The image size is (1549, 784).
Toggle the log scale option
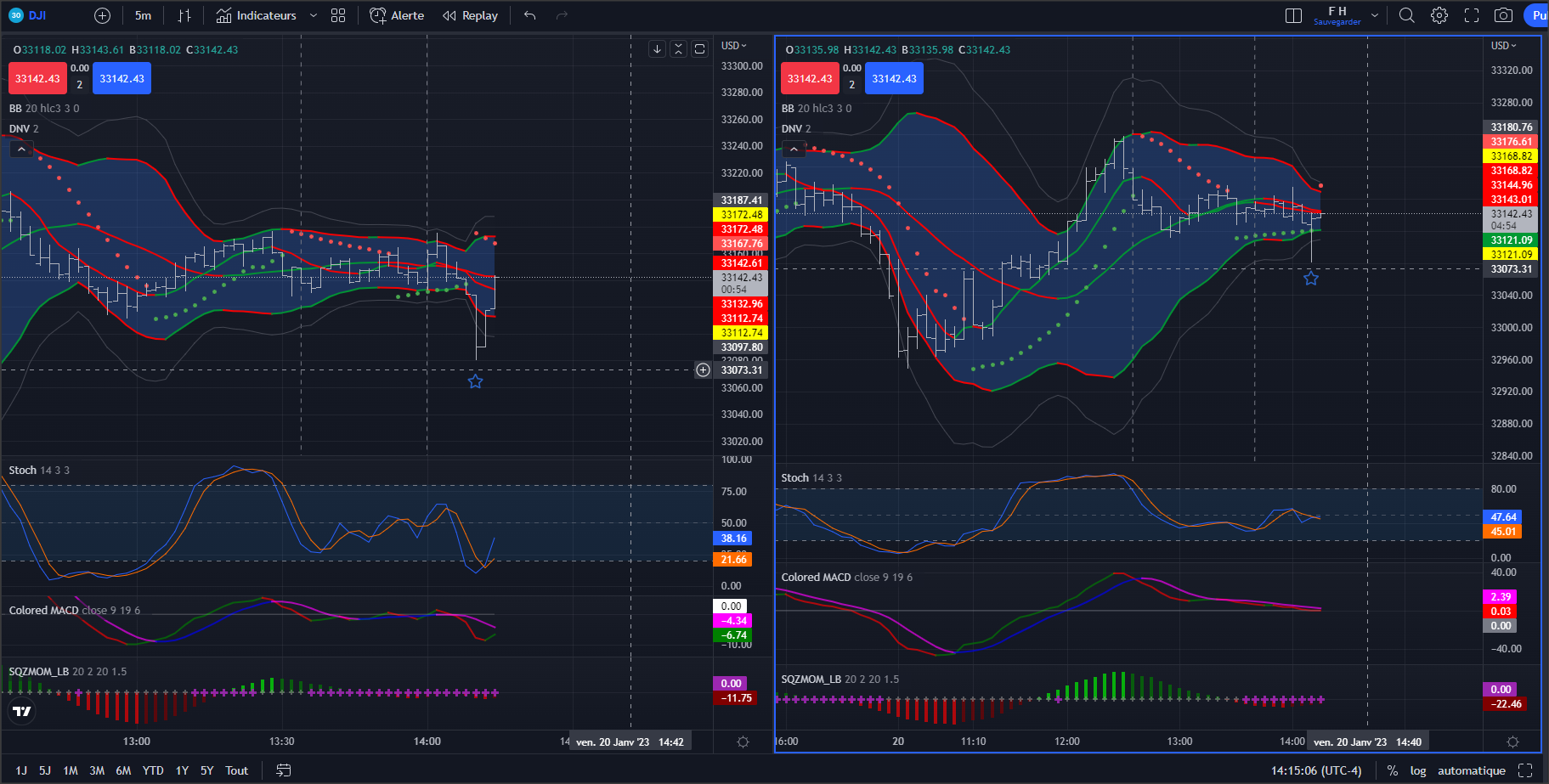click(1417, 770)
